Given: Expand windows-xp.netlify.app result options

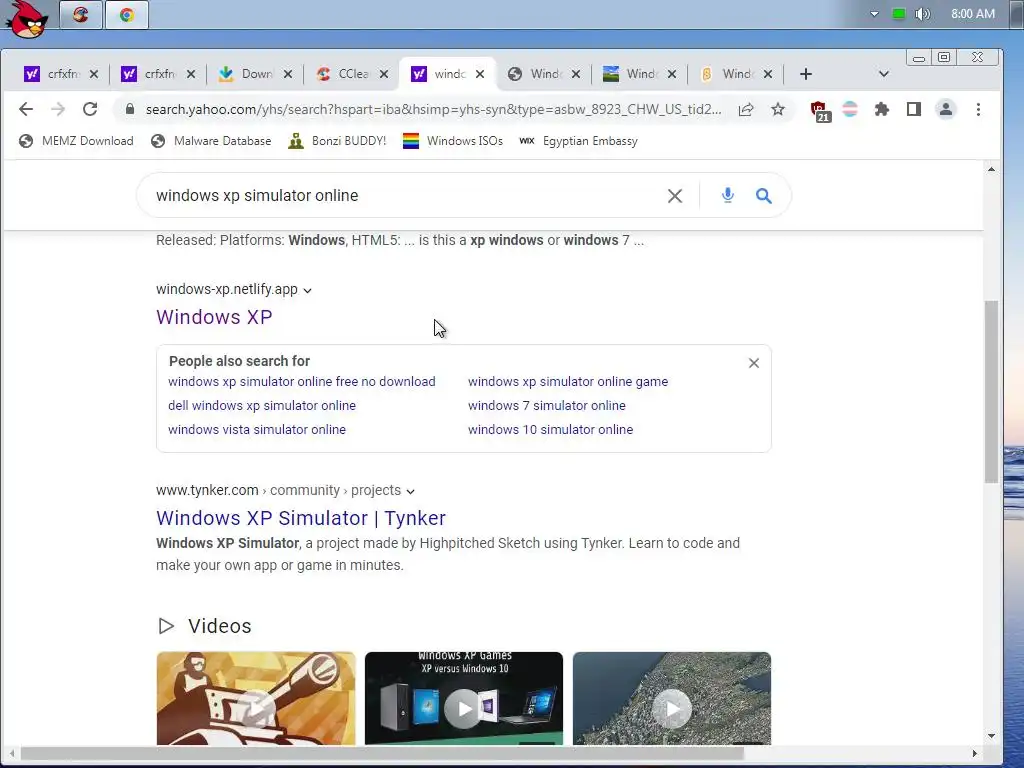Looking at the screenshot, I should (x=308, y=291).
